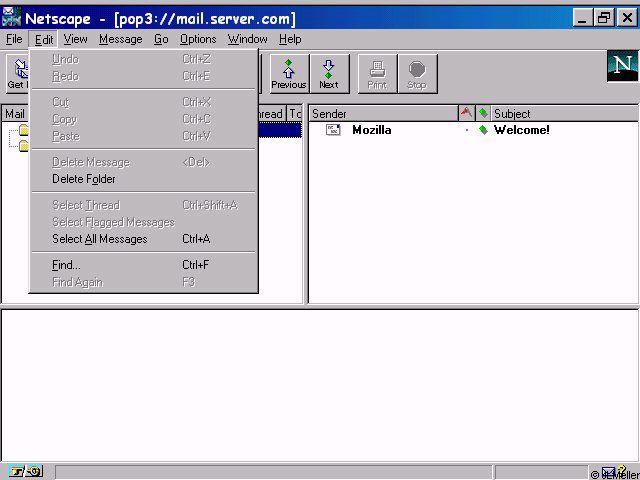Close the Netscape window

click(627, 18)
